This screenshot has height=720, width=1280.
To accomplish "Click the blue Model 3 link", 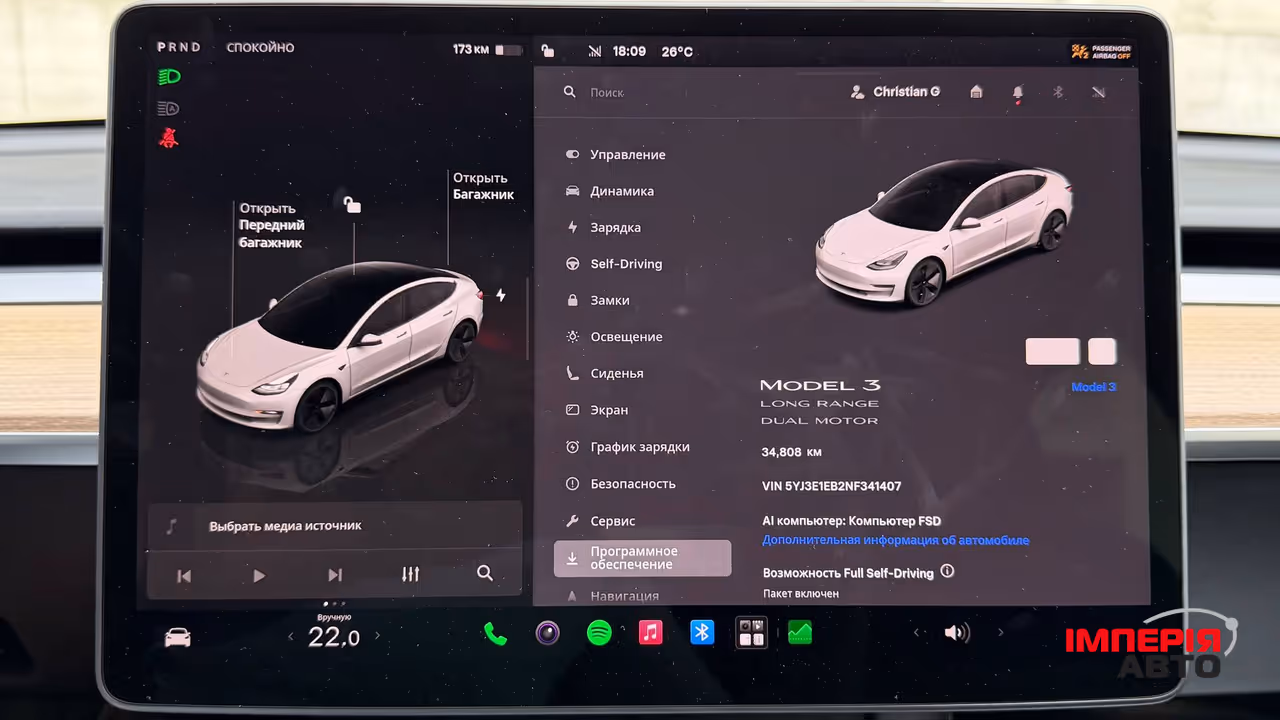I will coord(1093,387).
